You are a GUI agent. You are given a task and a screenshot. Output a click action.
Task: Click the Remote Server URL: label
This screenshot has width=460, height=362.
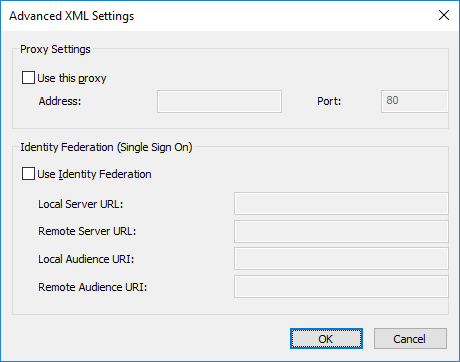87,231
